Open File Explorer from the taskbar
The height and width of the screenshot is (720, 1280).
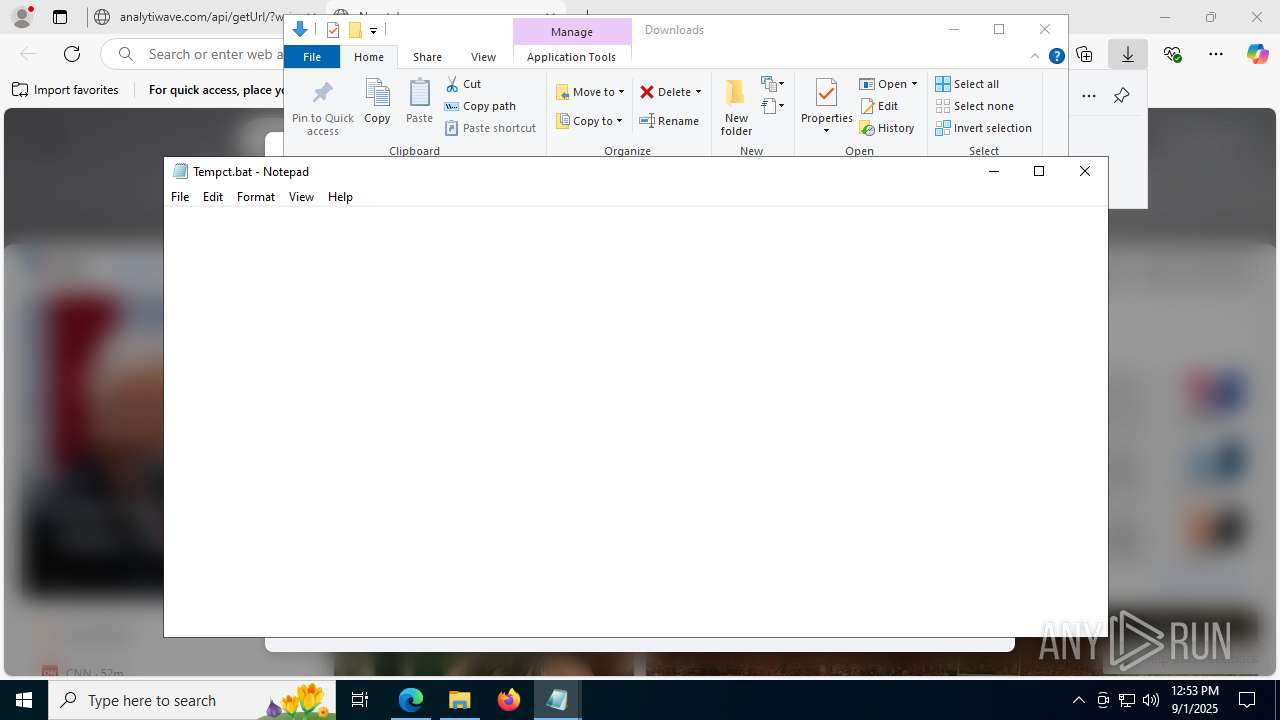click(x=459, y=700)
